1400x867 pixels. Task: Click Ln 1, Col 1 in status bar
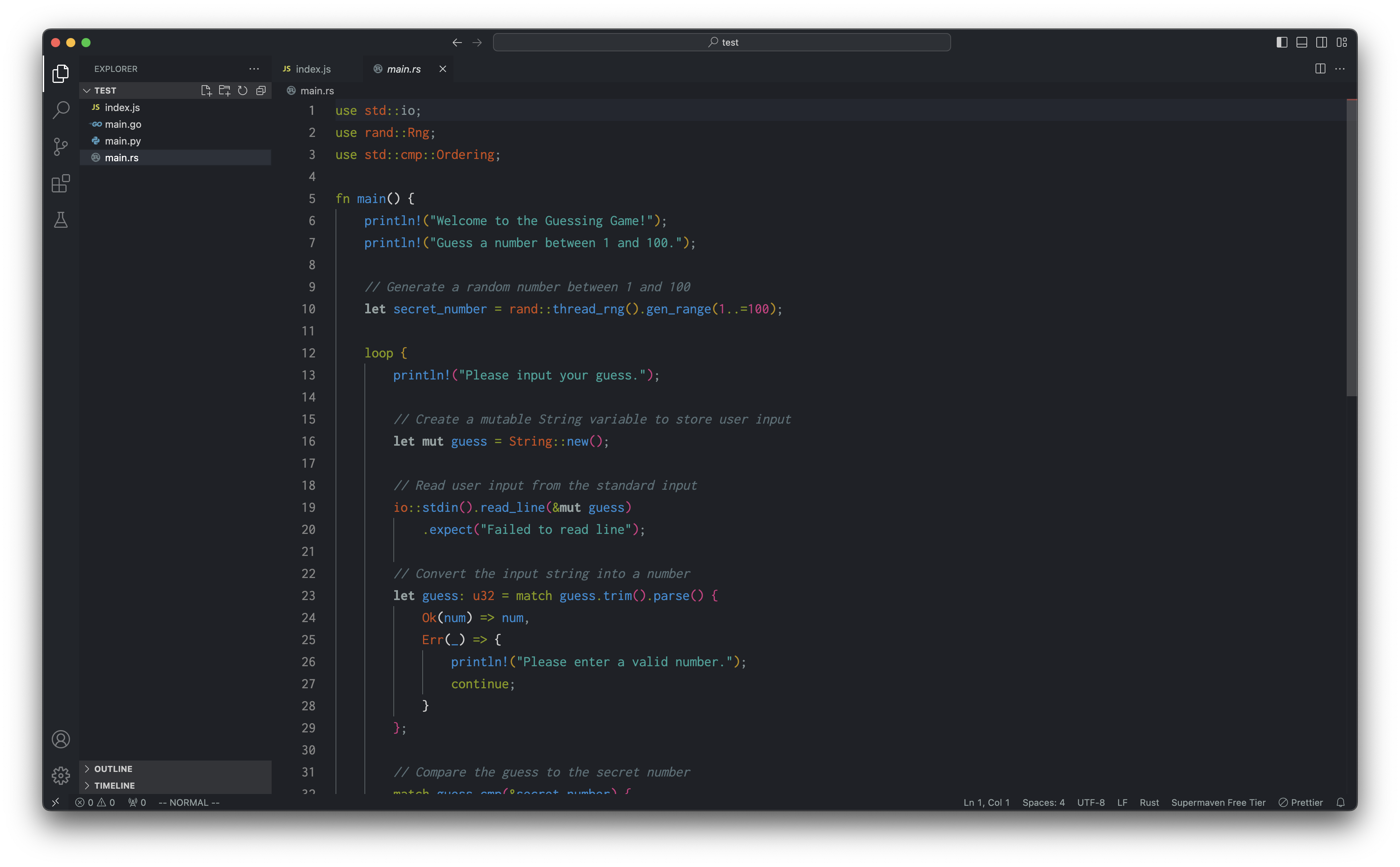pyautogui.click(x=986, y=802)
